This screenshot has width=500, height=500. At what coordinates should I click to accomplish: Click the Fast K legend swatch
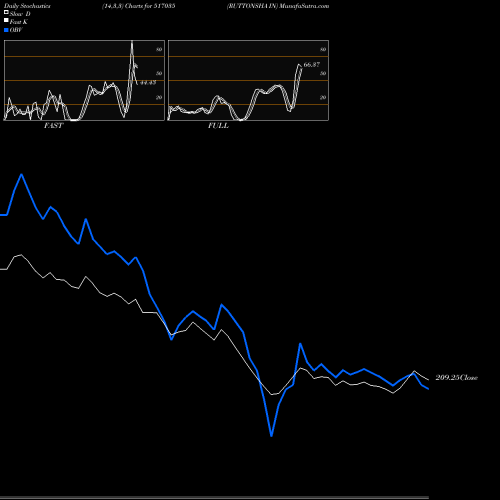(x=6, y=21)
